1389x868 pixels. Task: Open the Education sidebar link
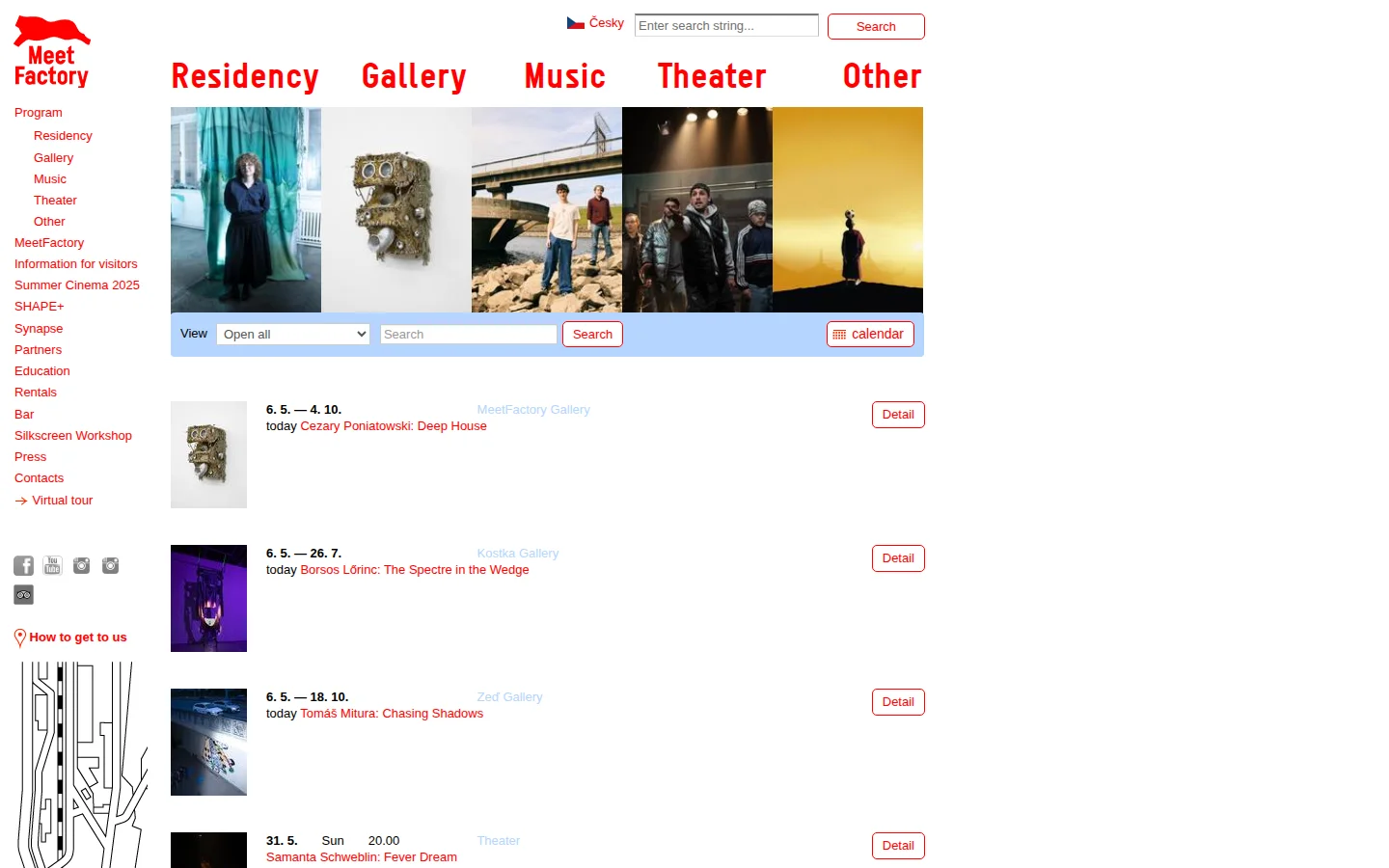42,371
